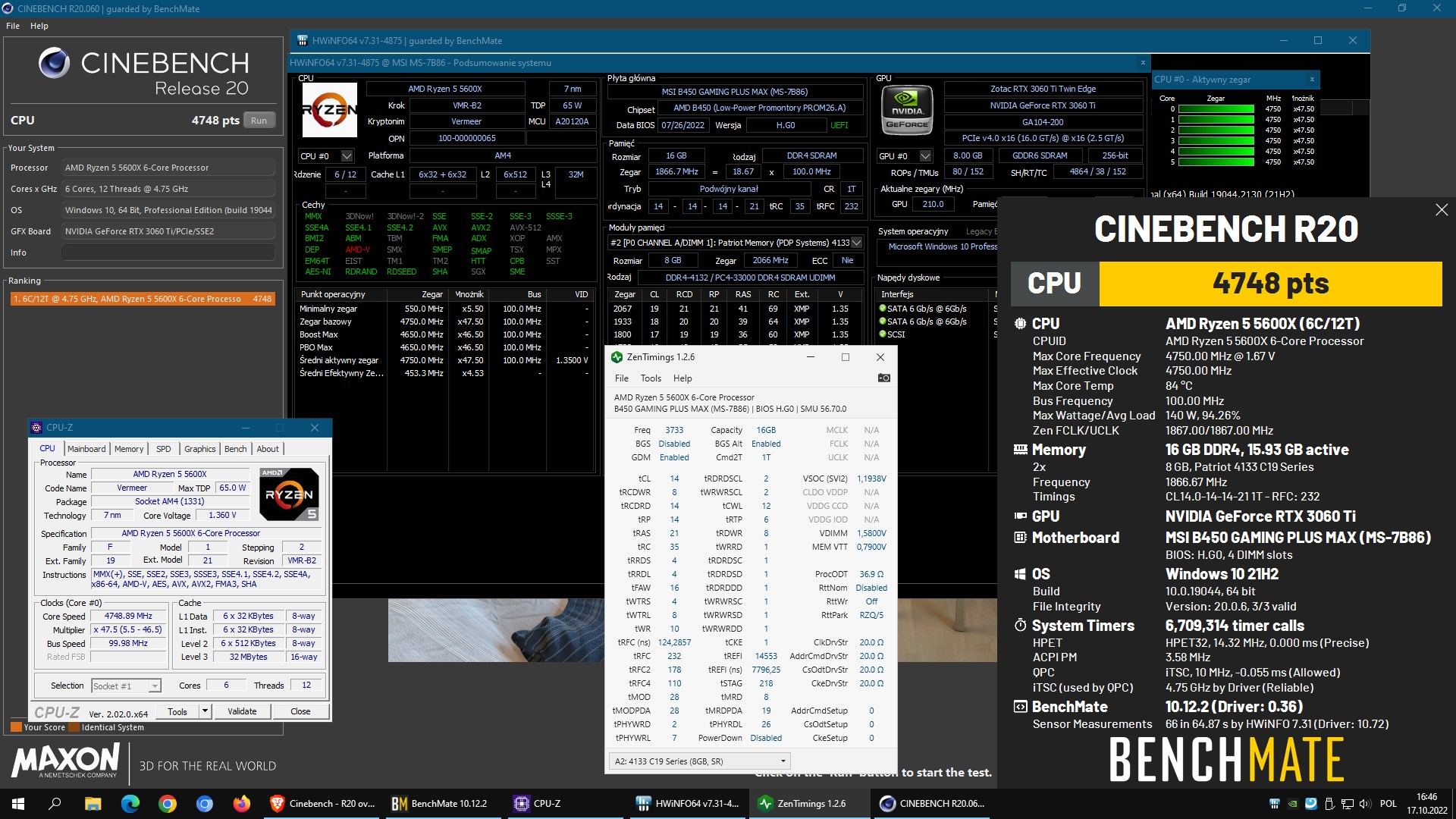Launch Chromium from the taskbar
The image size is (1456, 819).
click(x=205, y=804)
